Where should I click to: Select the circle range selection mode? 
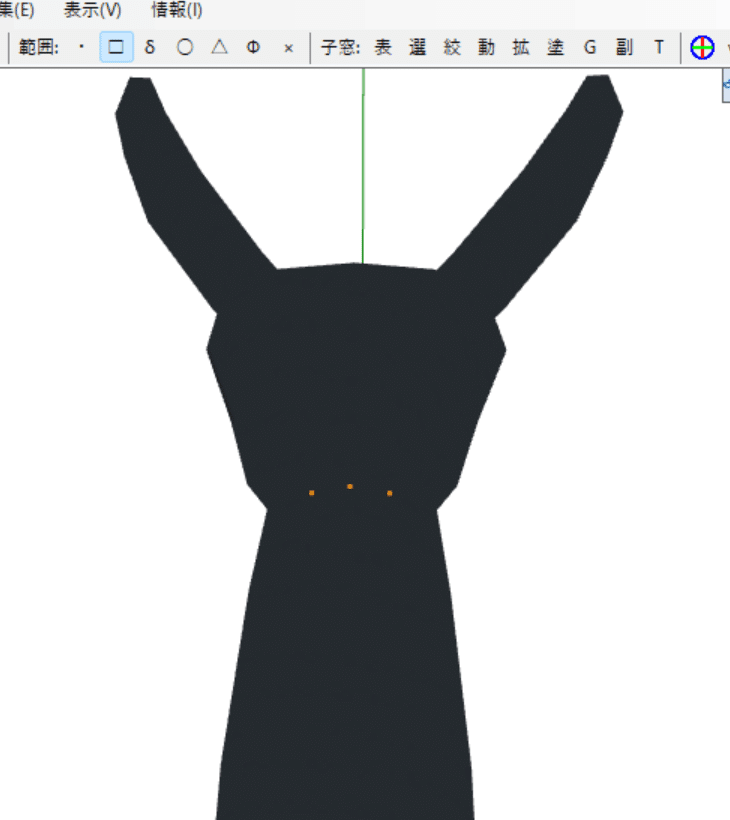pyautogui.click(x=185, y=47)
